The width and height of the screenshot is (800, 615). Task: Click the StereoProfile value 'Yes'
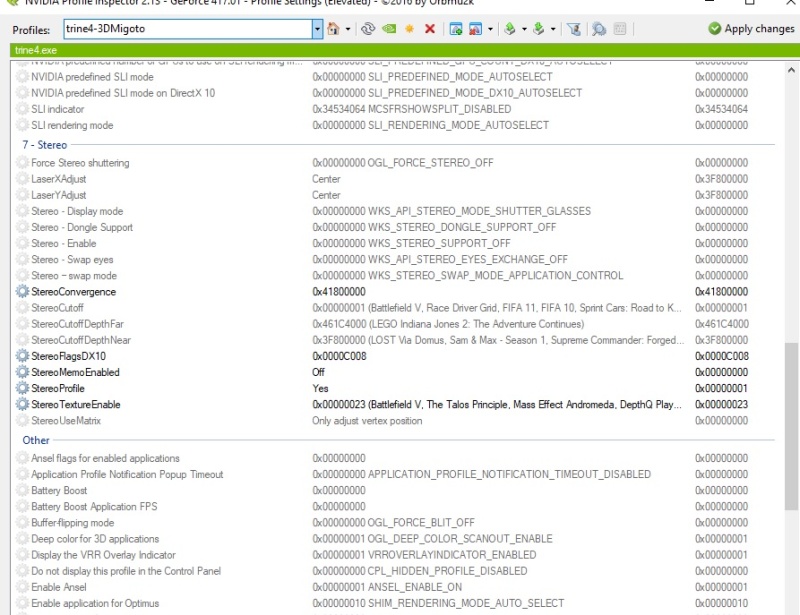(x=320, y=388)
